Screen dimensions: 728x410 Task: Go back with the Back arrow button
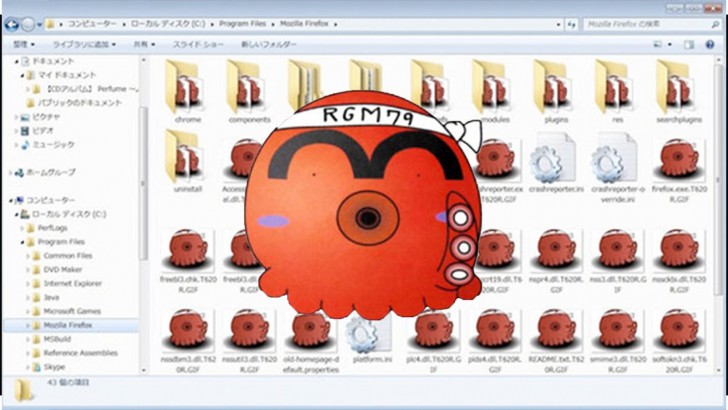(12, 24)
